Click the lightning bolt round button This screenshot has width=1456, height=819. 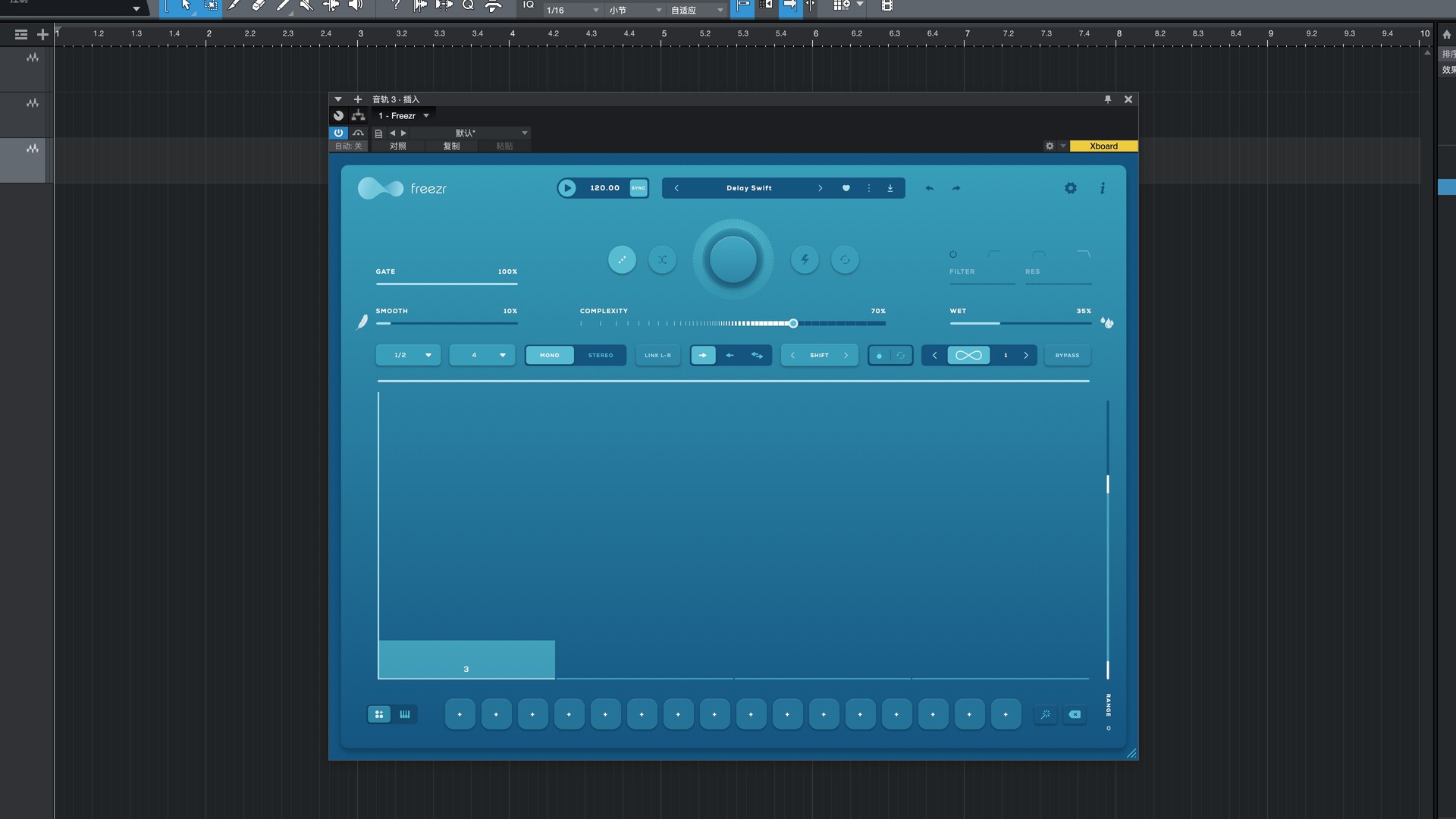(805, 260)
